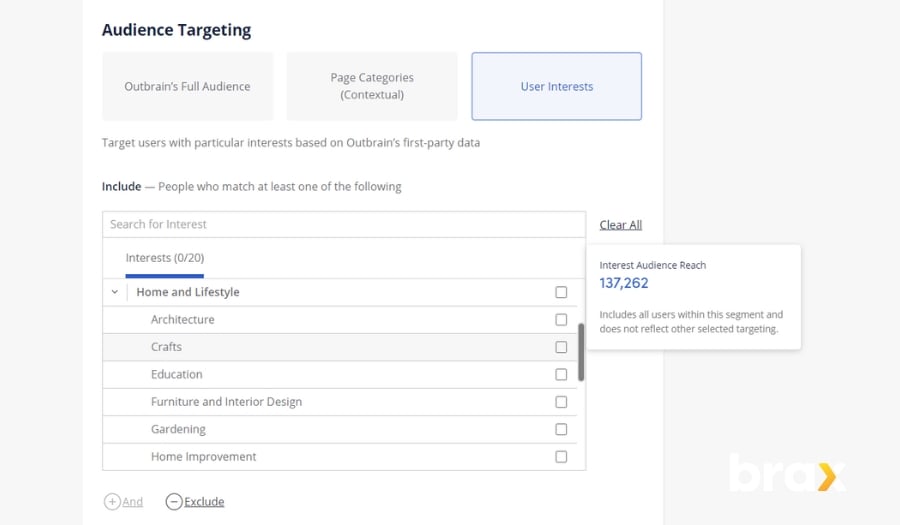
Task: Click the Home and Lifestyle label
Action: 188,292
